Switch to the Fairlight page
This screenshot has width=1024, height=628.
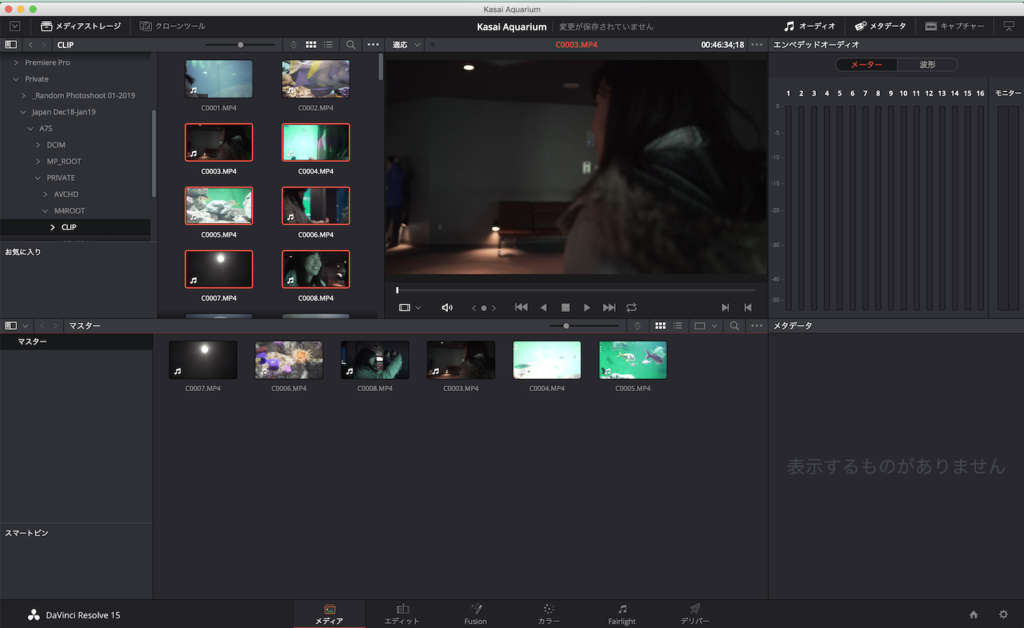[x=621, y=614]
